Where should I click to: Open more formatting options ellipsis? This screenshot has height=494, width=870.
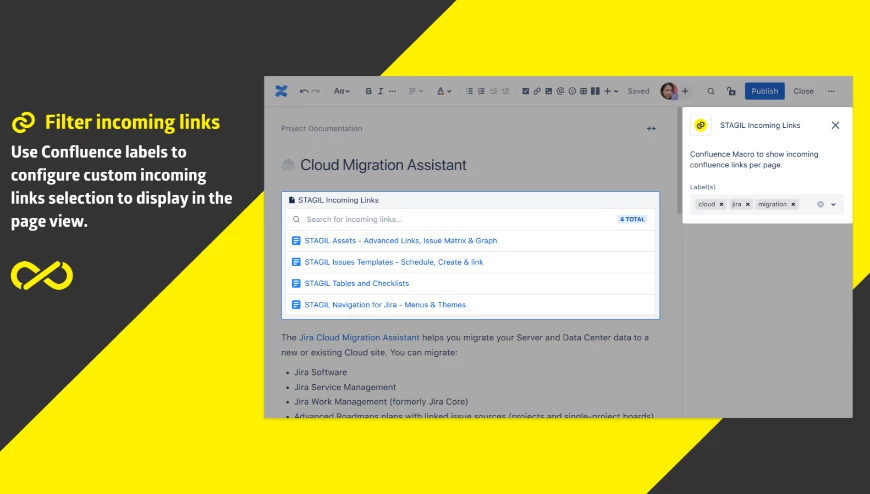tap(393, 91)
